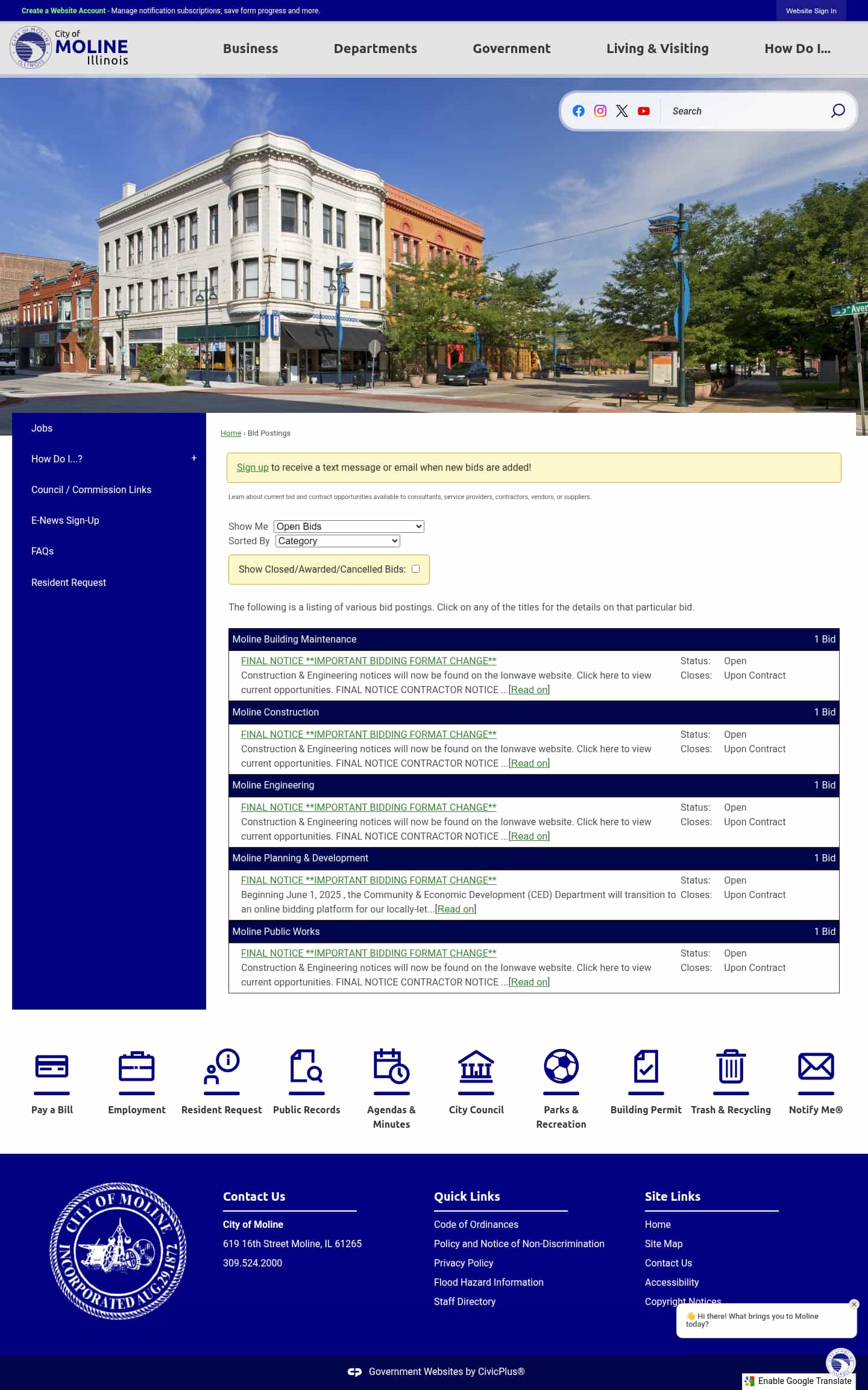Open the Accessibility footer link

click(672, 1282)
